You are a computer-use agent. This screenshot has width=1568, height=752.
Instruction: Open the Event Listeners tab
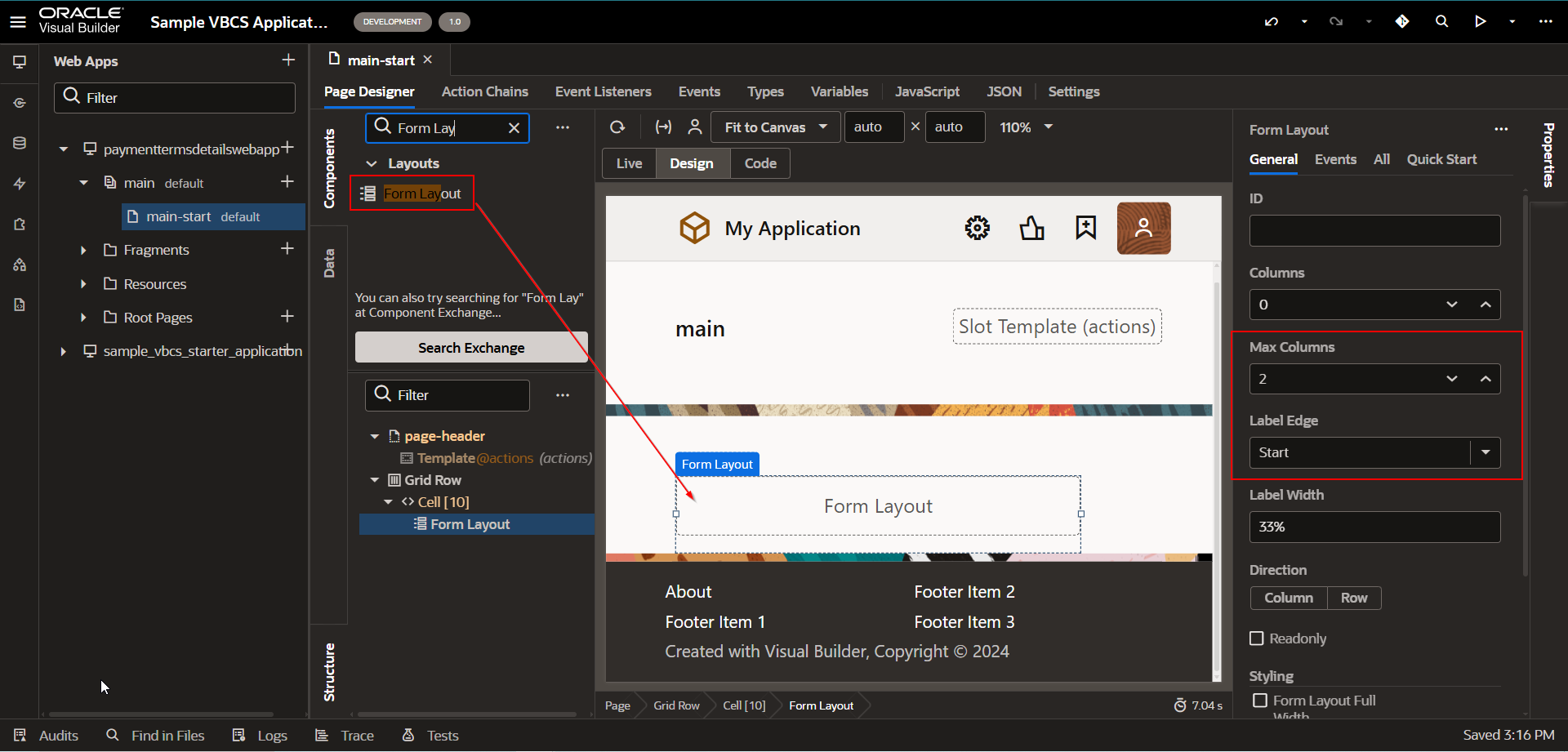click(604, 91)
